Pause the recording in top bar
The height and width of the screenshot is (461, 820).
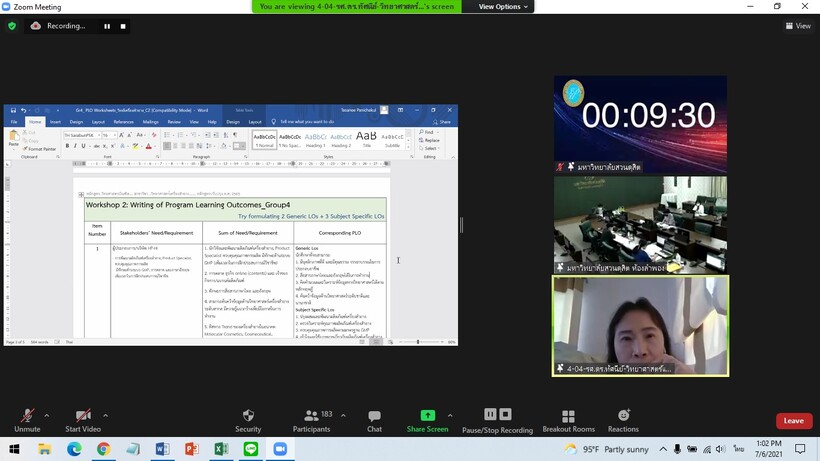click(107, 26)
